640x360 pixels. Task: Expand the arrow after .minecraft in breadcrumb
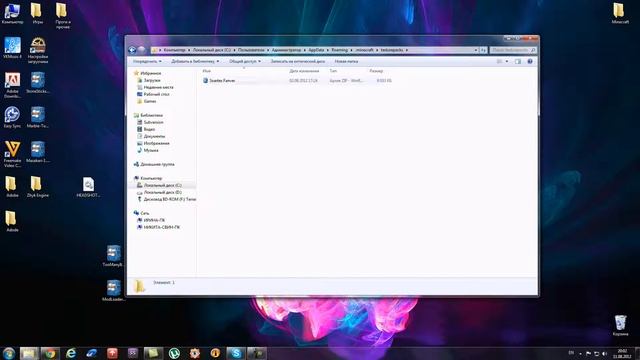pyautogui.click(x=377, y=50)
